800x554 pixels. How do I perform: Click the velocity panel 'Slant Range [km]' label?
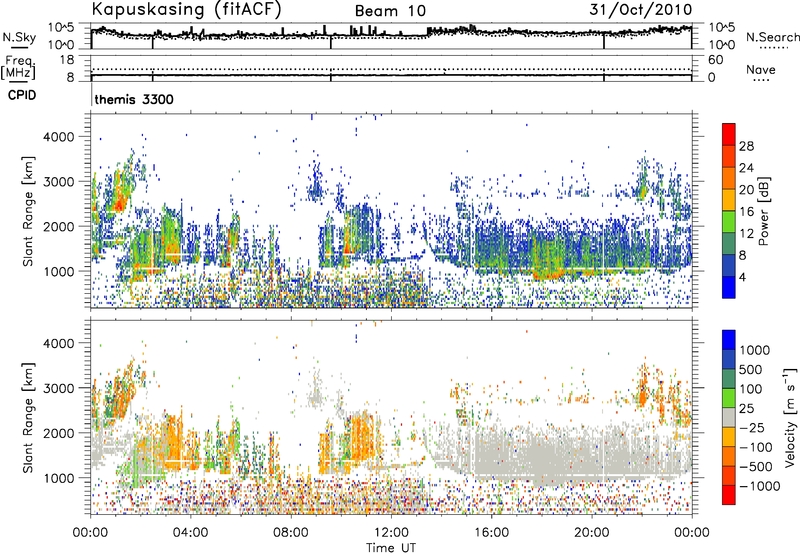pyautogui.click(x=28, y=417)
